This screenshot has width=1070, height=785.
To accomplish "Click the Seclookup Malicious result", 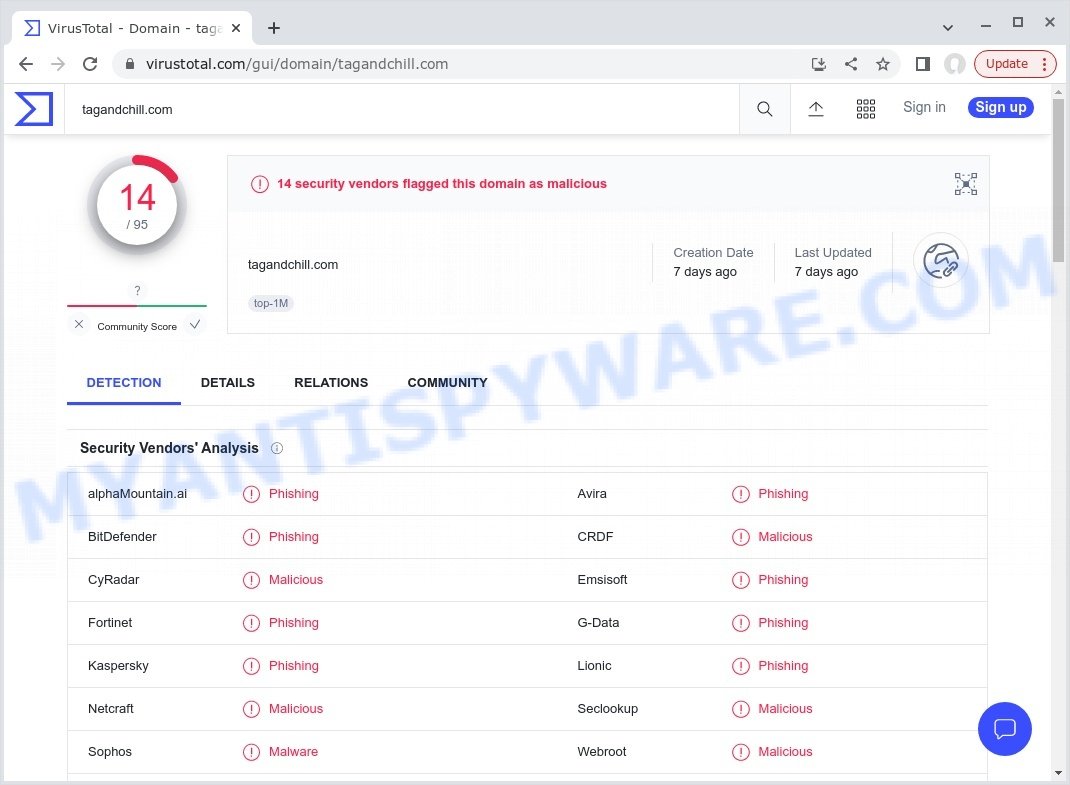I will 785,709.
